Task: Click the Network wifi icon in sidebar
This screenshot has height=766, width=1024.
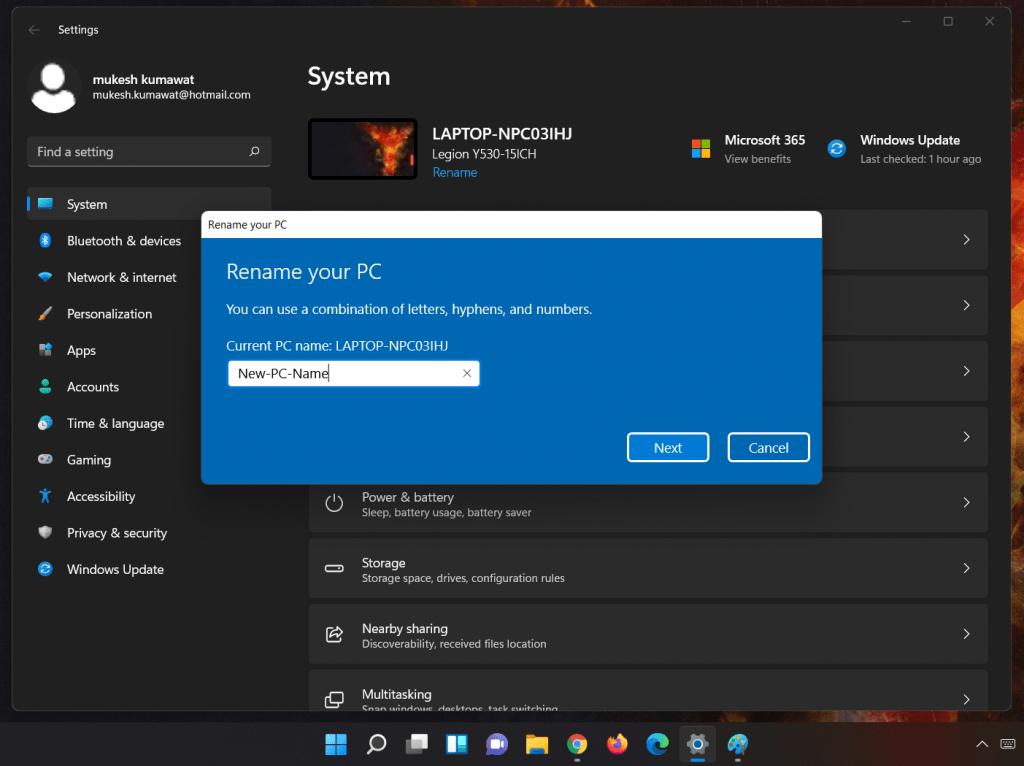Action: coord(45,277)
